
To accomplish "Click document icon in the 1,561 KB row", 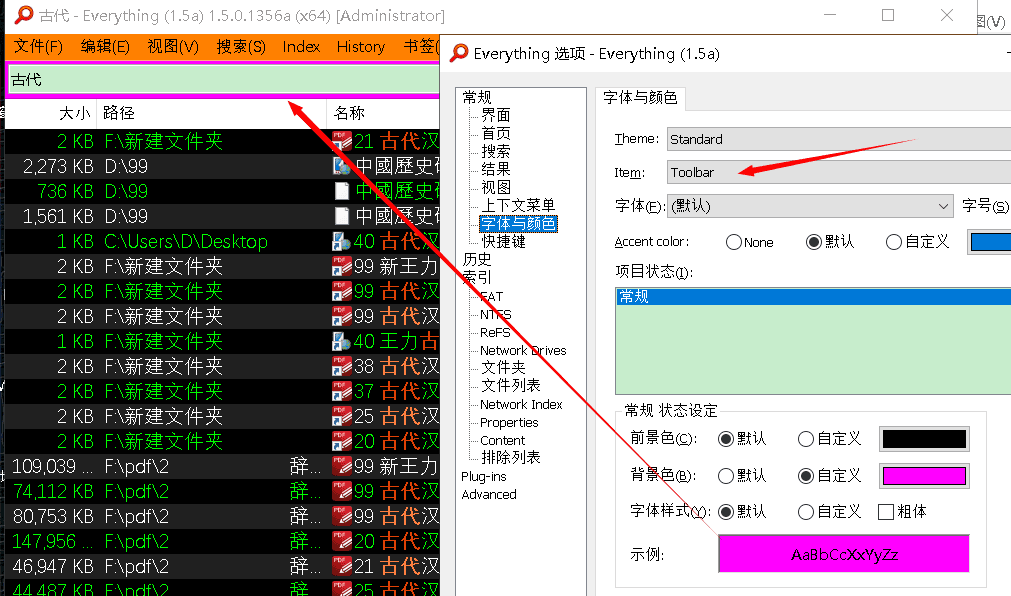I will coord(341,216).
